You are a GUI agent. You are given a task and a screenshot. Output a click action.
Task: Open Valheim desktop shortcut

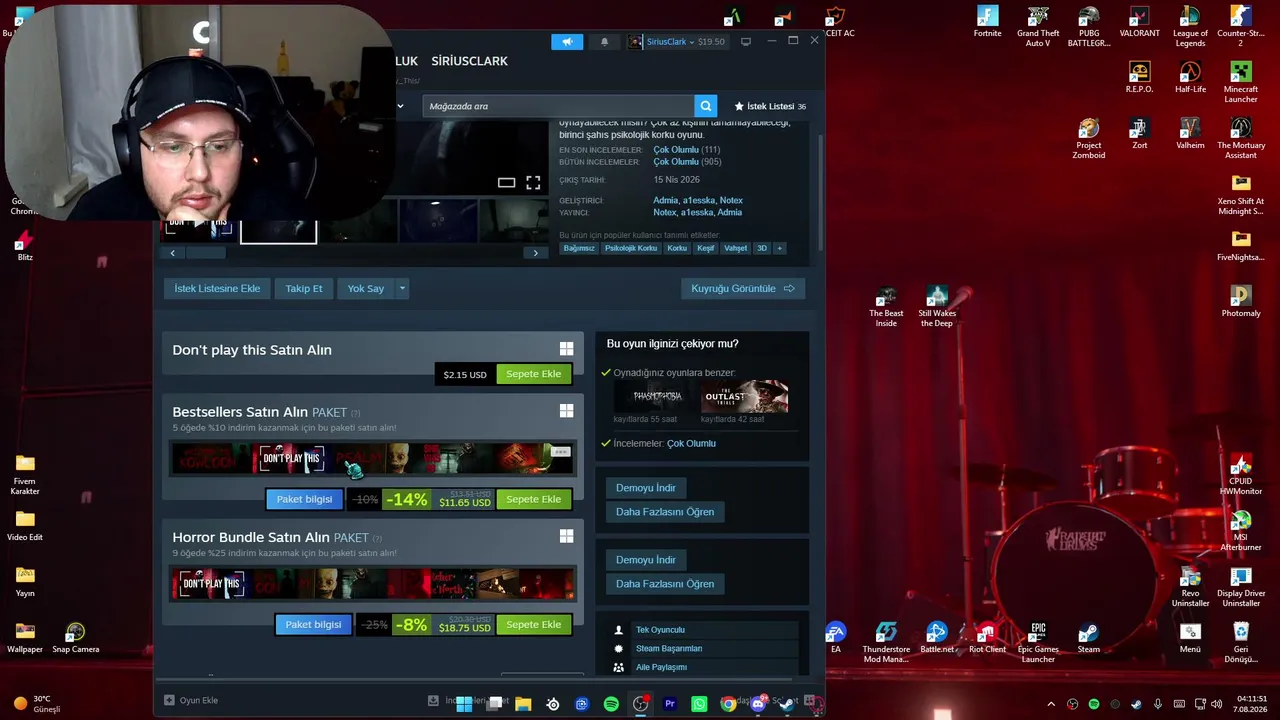1190,134
